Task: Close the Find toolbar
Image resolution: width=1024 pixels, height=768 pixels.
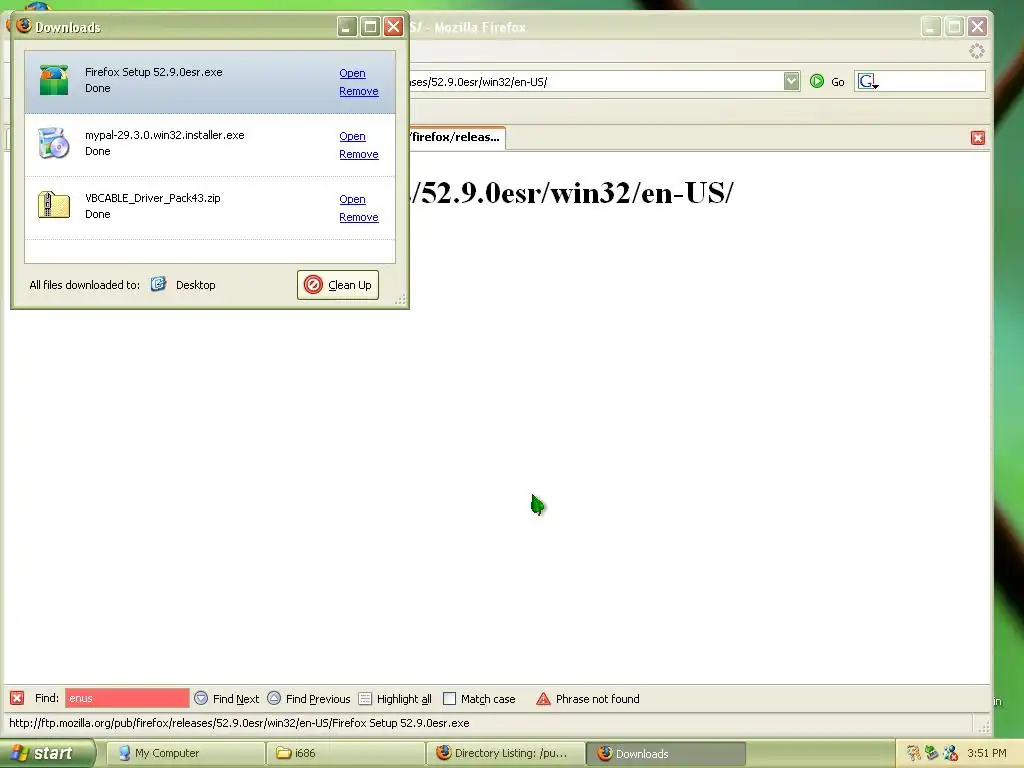Action: point(17,698)
